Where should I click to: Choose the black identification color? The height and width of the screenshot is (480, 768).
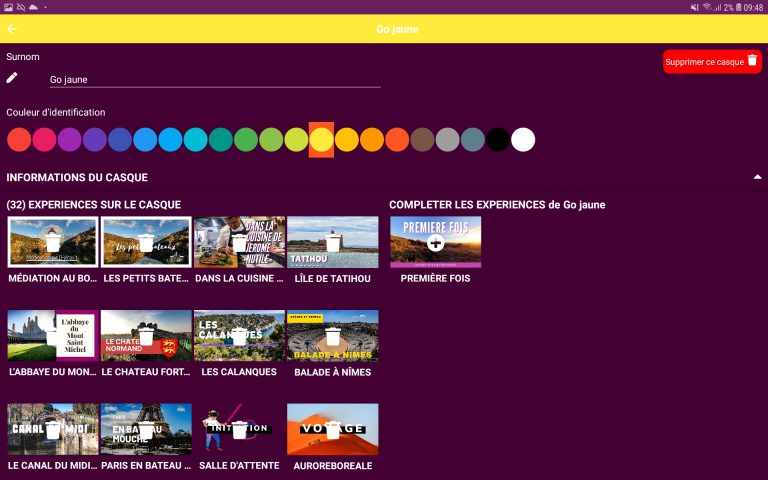click(x=497, y=140)
